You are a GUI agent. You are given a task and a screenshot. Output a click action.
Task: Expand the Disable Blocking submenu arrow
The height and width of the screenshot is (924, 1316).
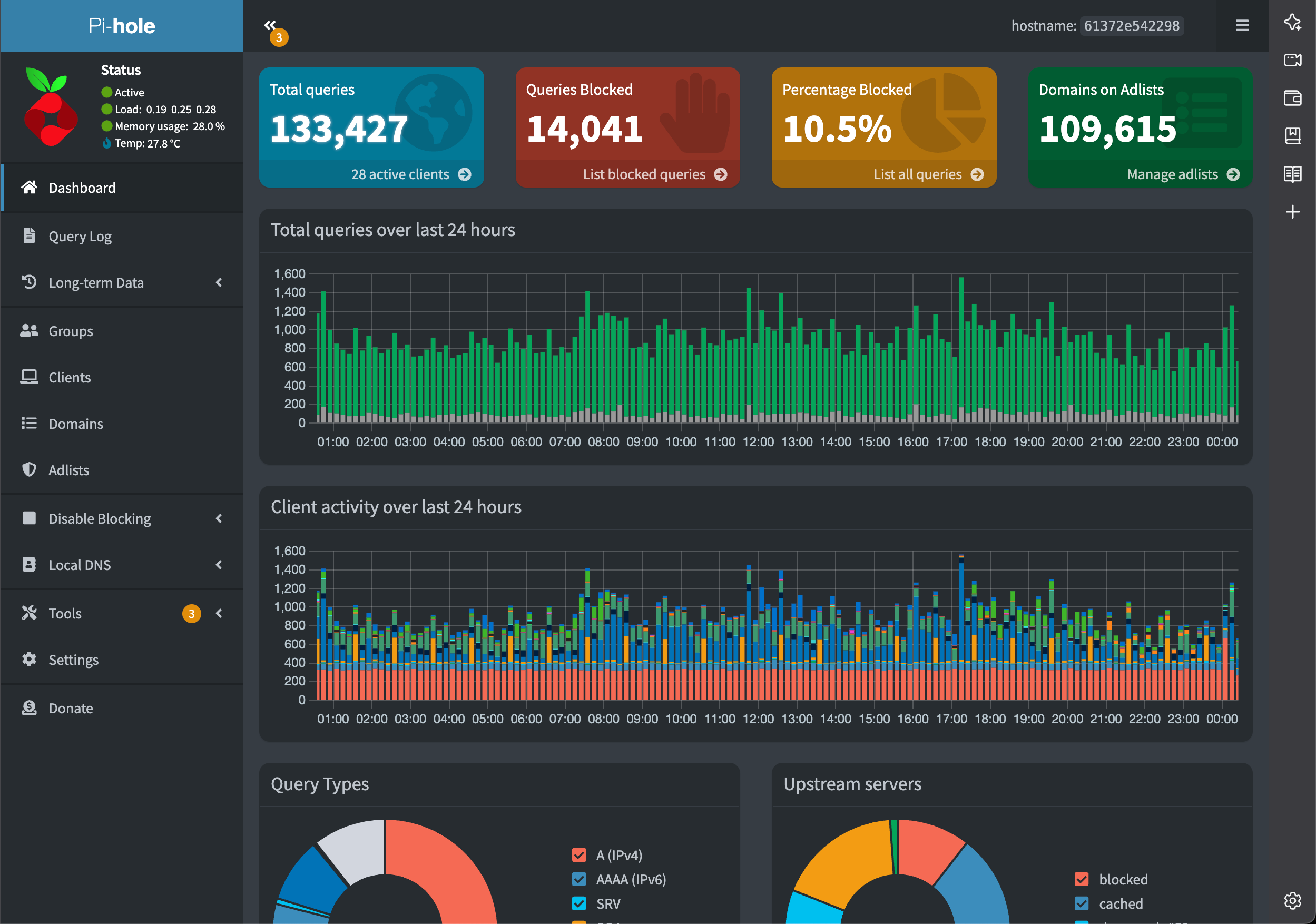[219, 518]
